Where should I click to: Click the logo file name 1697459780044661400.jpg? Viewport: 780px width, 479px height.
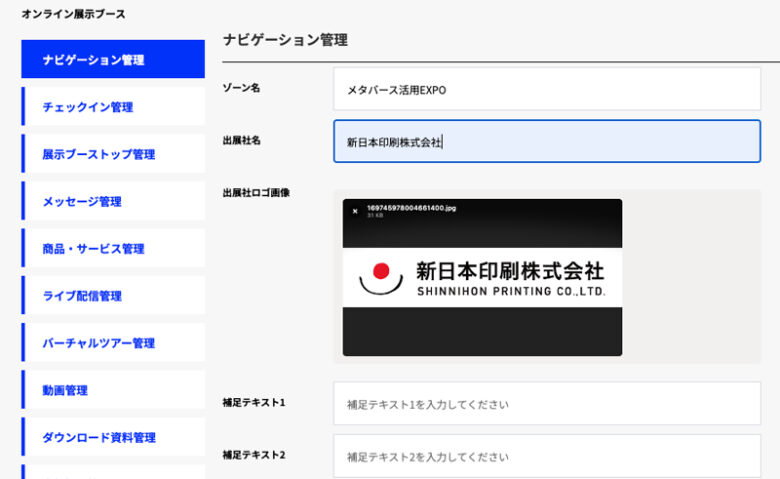pyautogui.click(x=411, y=208)
